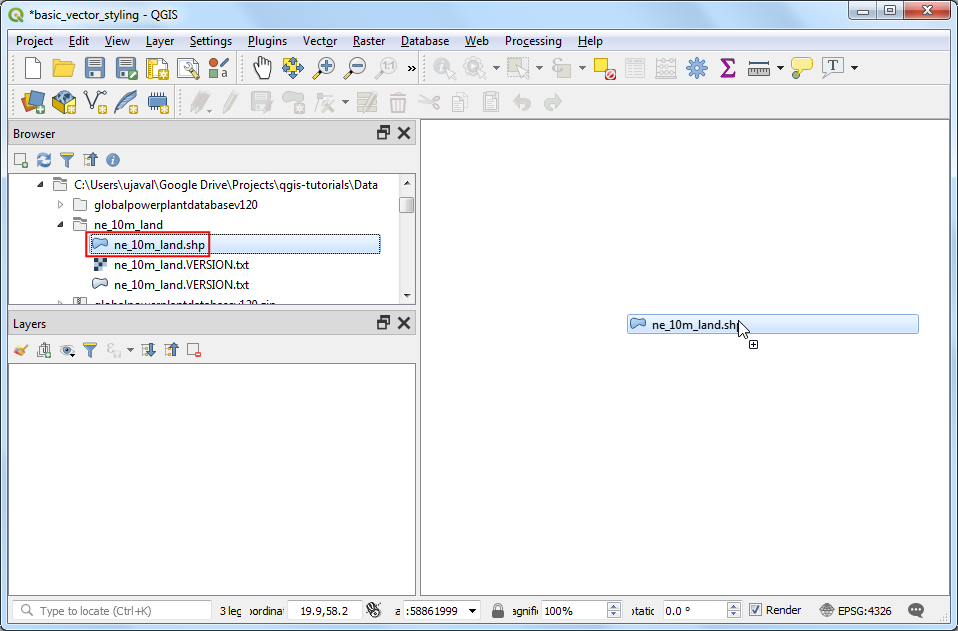Expand the globalpowerplantdatabasev120 folder
The height and width of the screenshot is (631, 958).
tap(61, 205)
